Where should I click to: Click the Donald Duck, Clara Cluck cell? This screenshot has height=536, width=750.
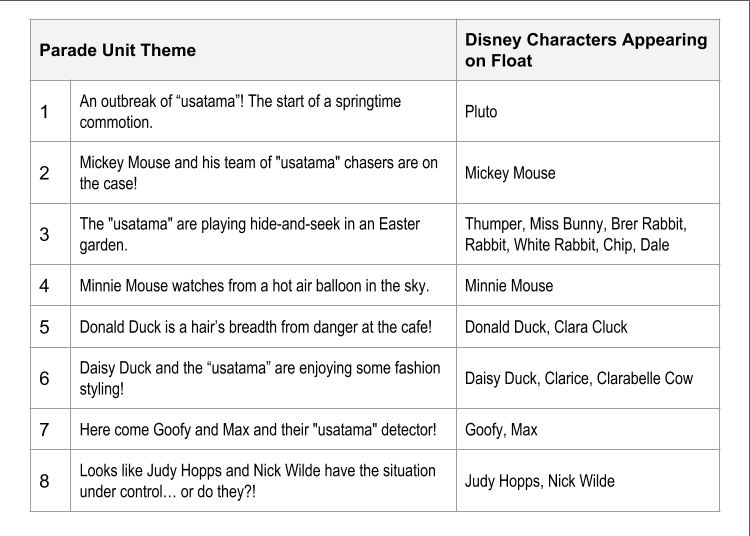(x=588, y=327)
